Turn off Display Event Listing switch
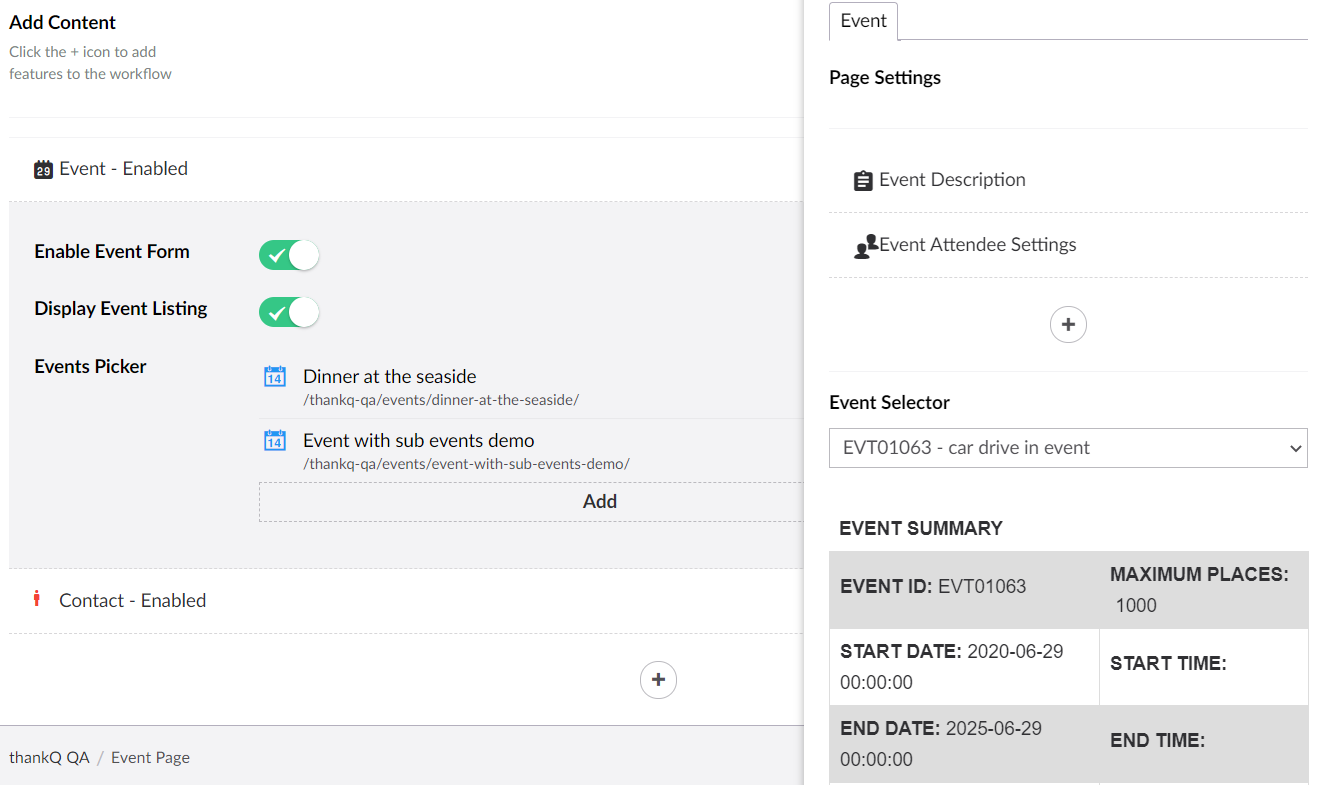Viewport: 1326px width, 785px height. [289, 312]
